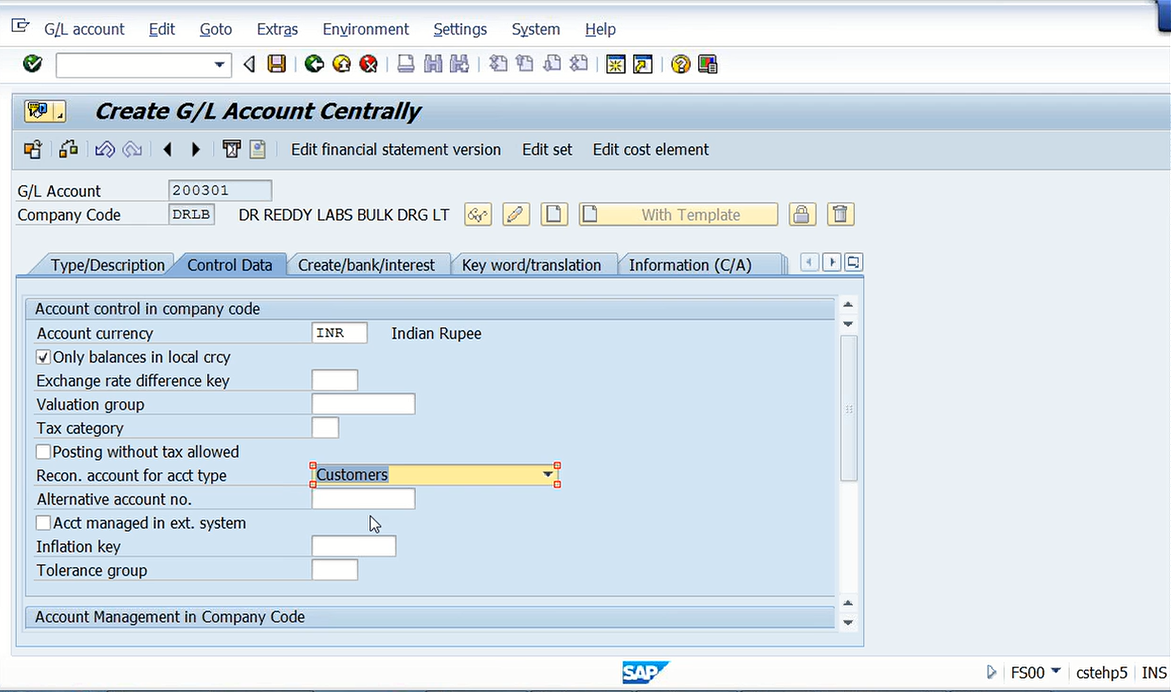
Task: Click the Customize Local Layout icon
Action: tap(707, 64)
